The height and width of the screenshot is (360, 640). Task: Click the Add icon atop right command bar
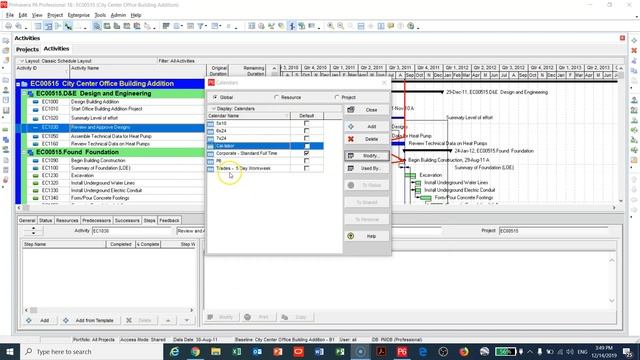click(634, 41)
